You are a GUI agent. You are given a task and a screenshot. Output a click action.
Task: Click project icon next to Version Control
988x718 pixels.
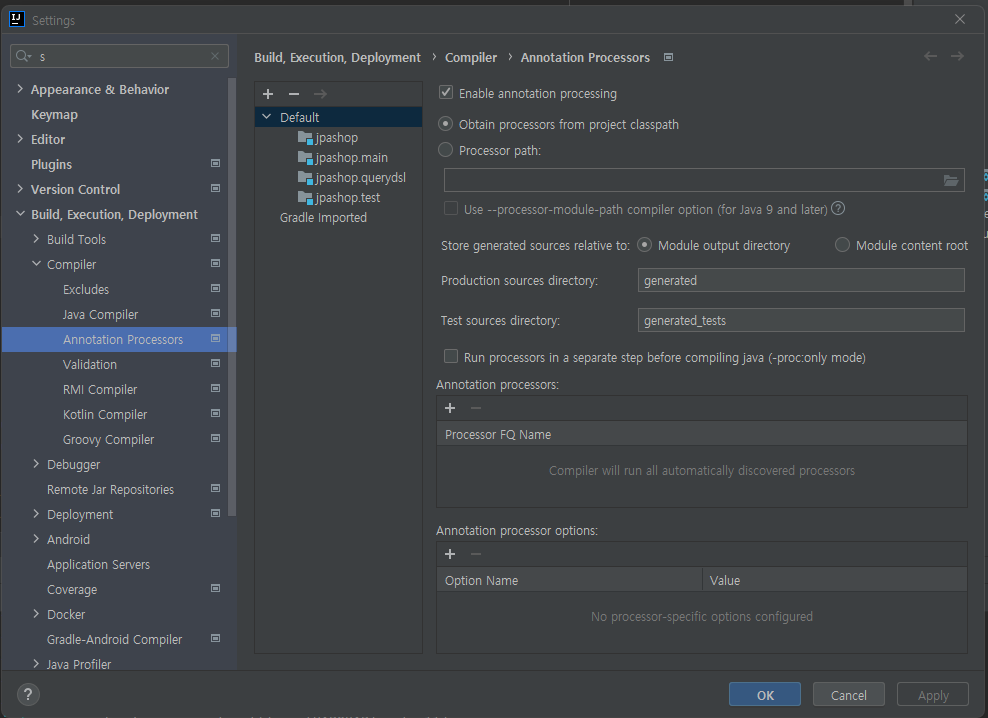tap(215, 188)
